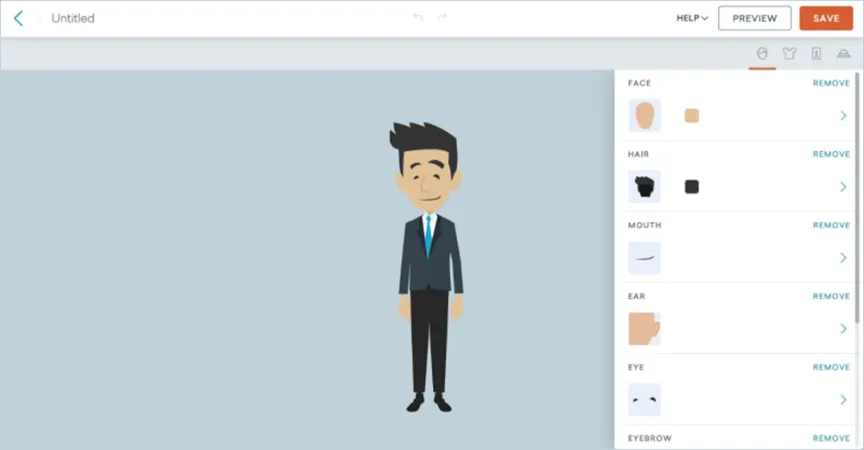This screenshot has width=864, height=450.
Task: Select the face shape thumbnail
Action: click(x=645, y=116)
